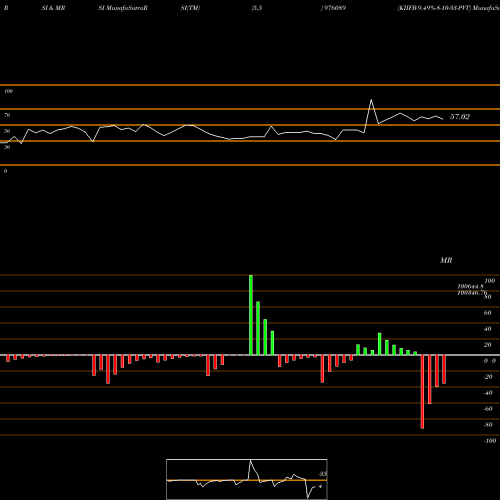
Task: Click the RSI axis label 30
Action: (x=7, y=147)
